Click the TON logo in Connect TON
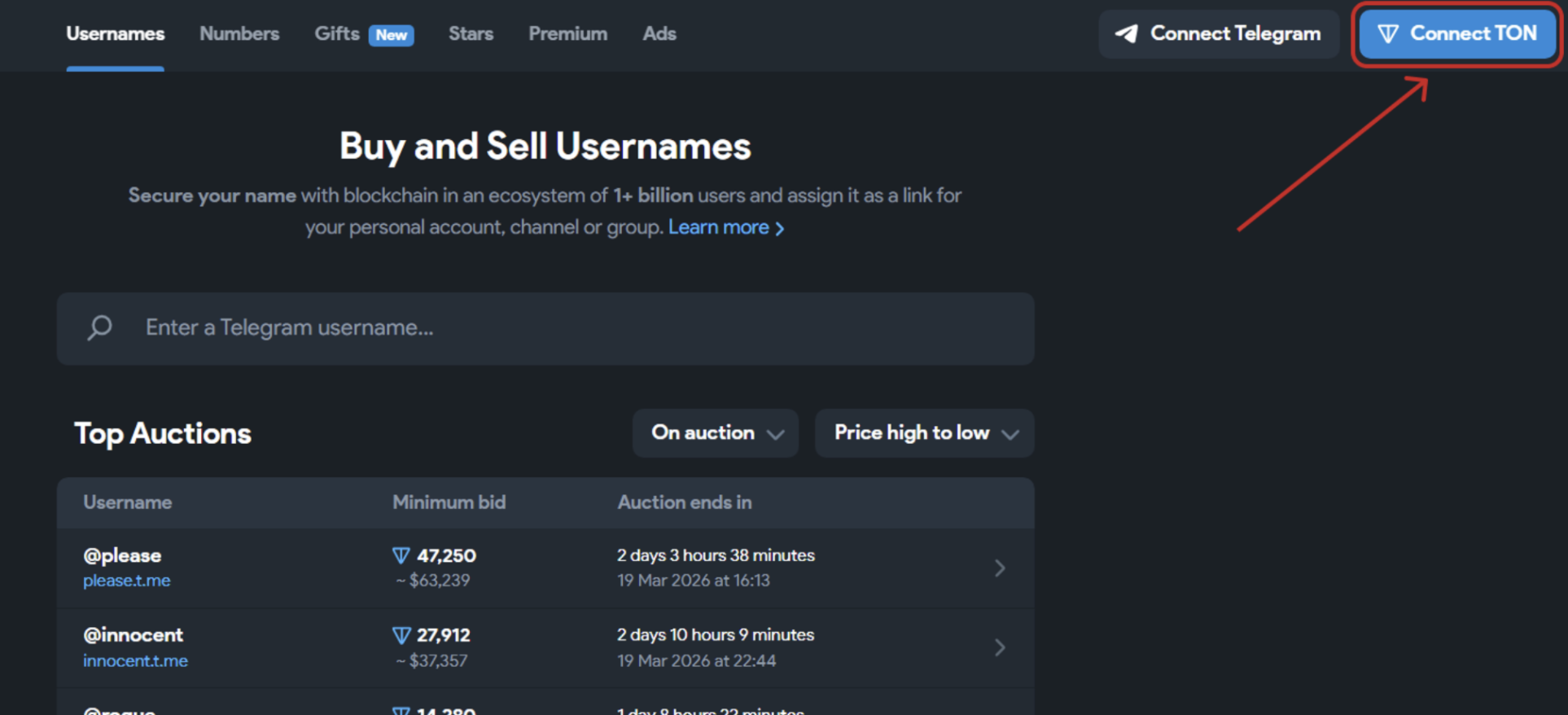This screenshot has height=715, width=1568. pos(1388,33)
